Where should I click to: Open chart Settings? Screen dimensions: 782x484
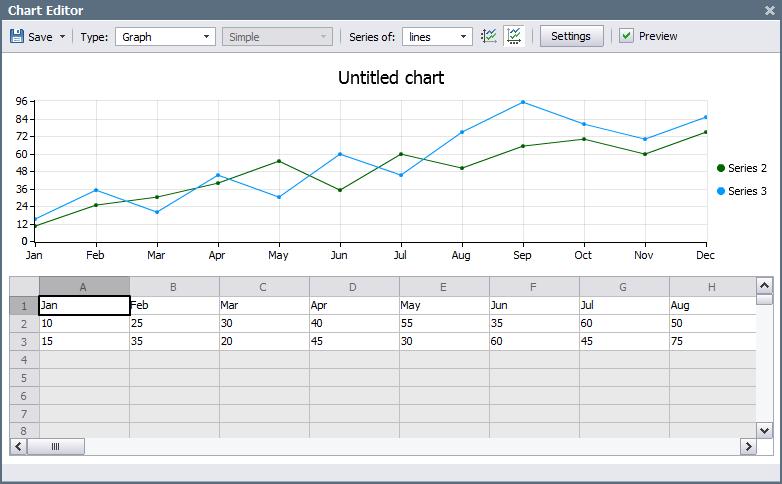571,36
